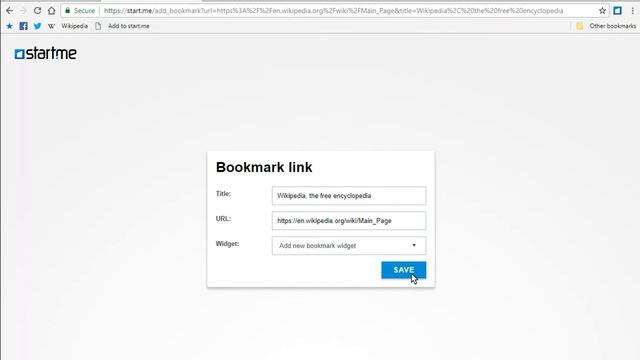This screenshot has width=640, height=360.
Task: Click the start.me logo
Action: click(x=46, y=53)
